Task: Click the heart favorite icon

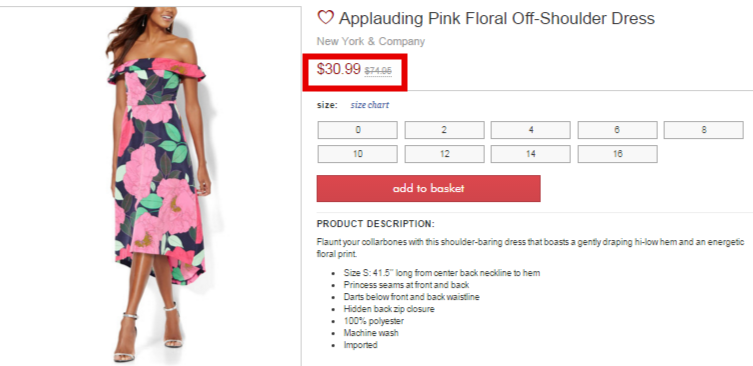Action: pos(325,18)
